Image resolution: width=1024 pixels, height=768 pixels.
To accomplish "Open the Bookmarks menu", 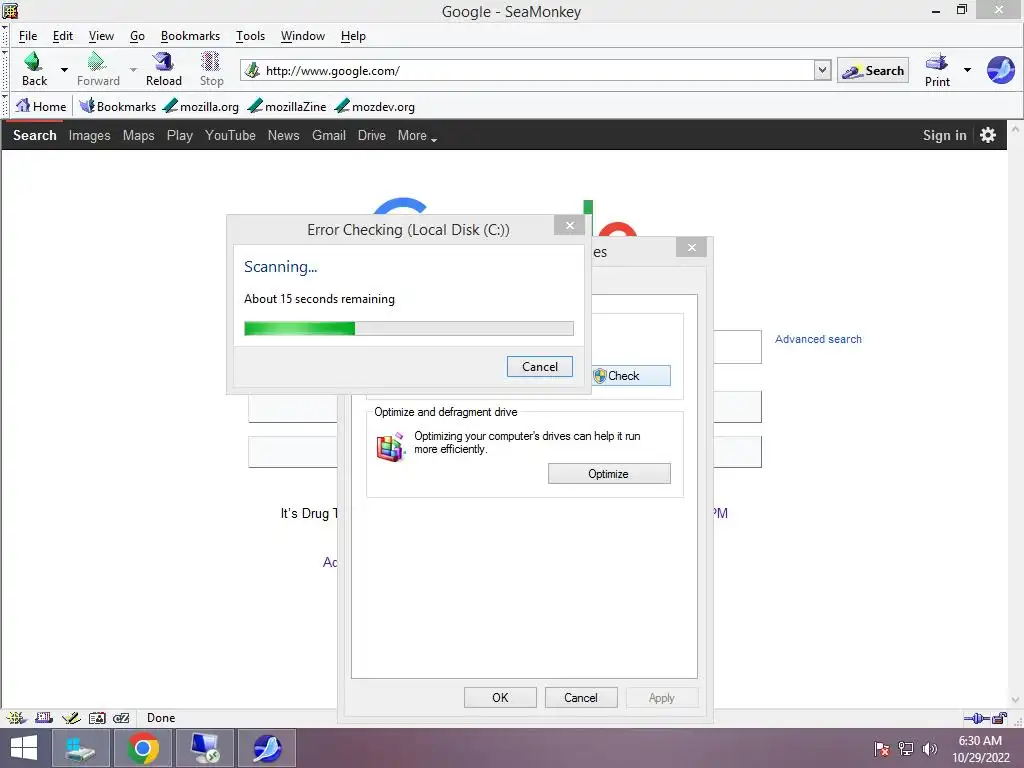I will click(190, 36).
